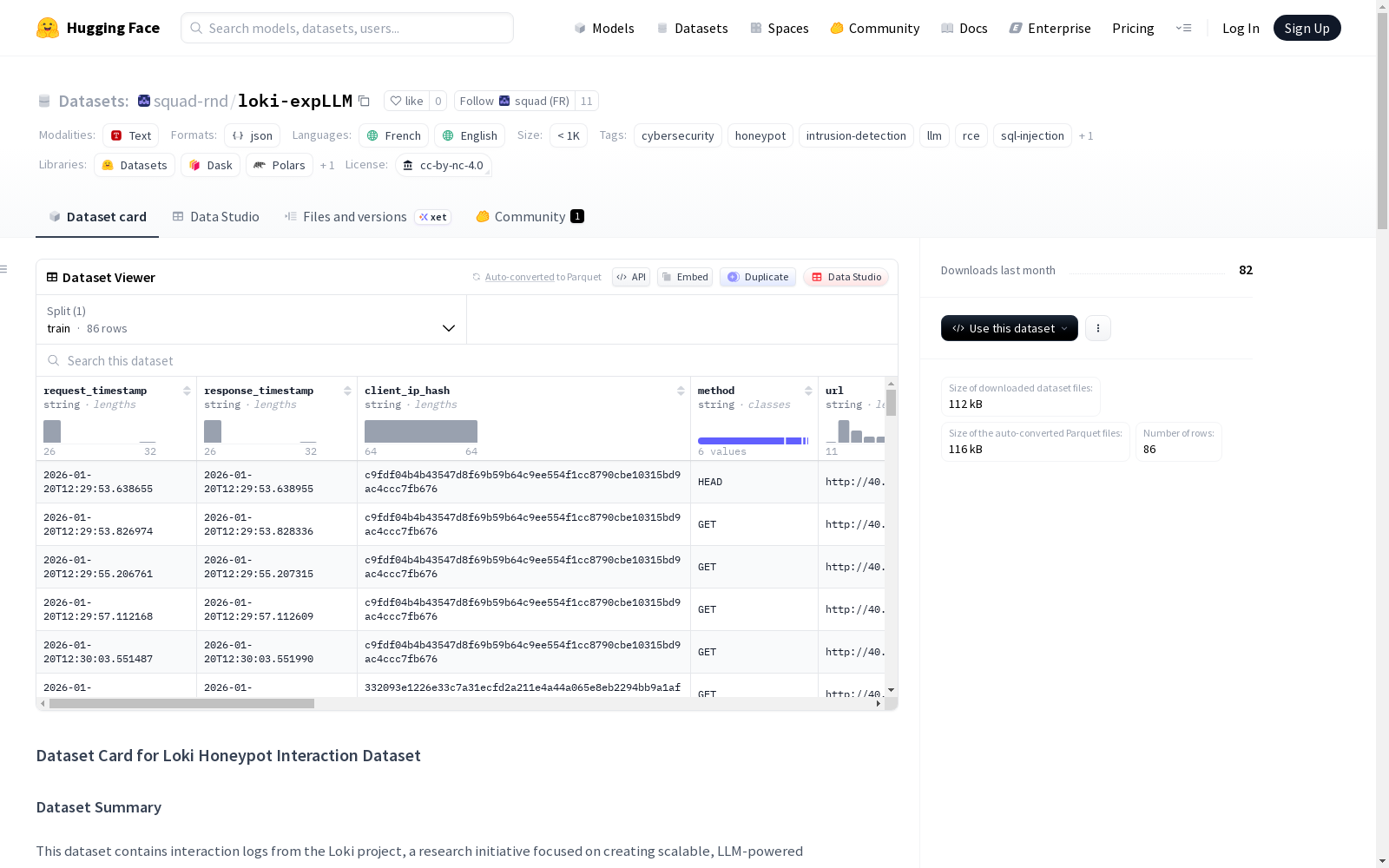
Task: Switch to the Dataset card tab
Action: (x=97, y=217)
